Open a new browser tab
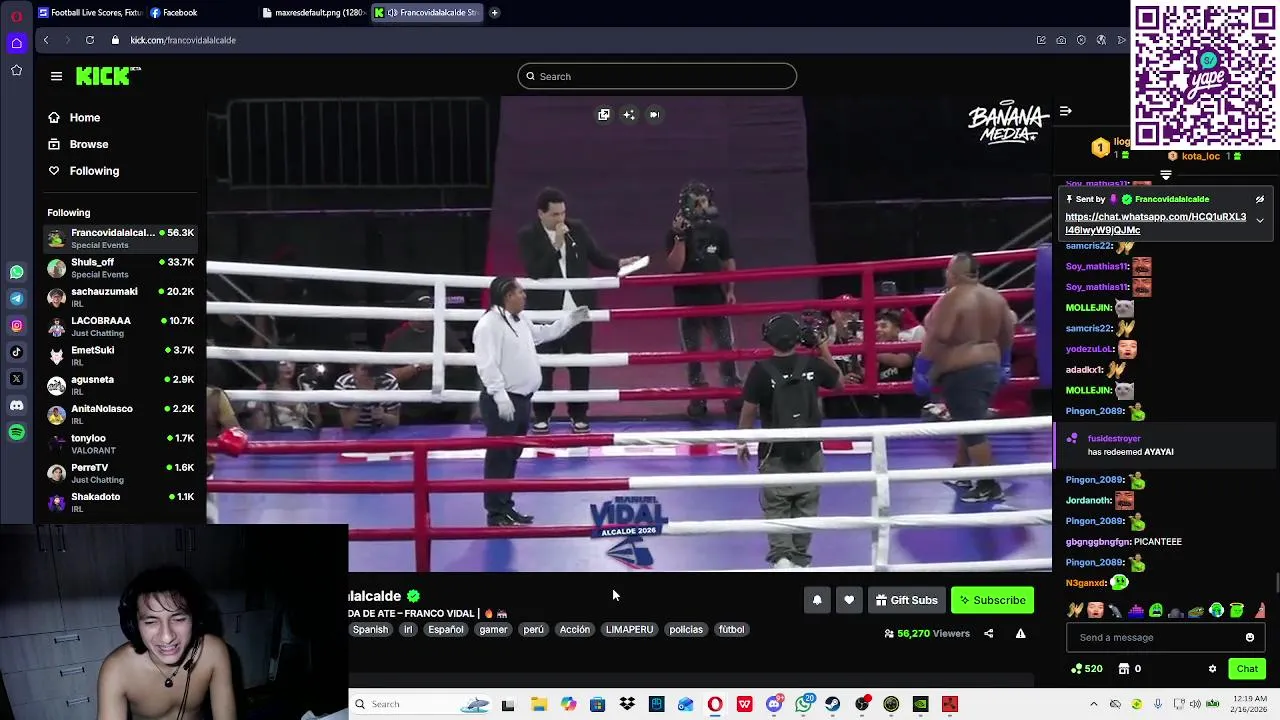The height and width of the screenshot is (720, 1280). point(495,13)
